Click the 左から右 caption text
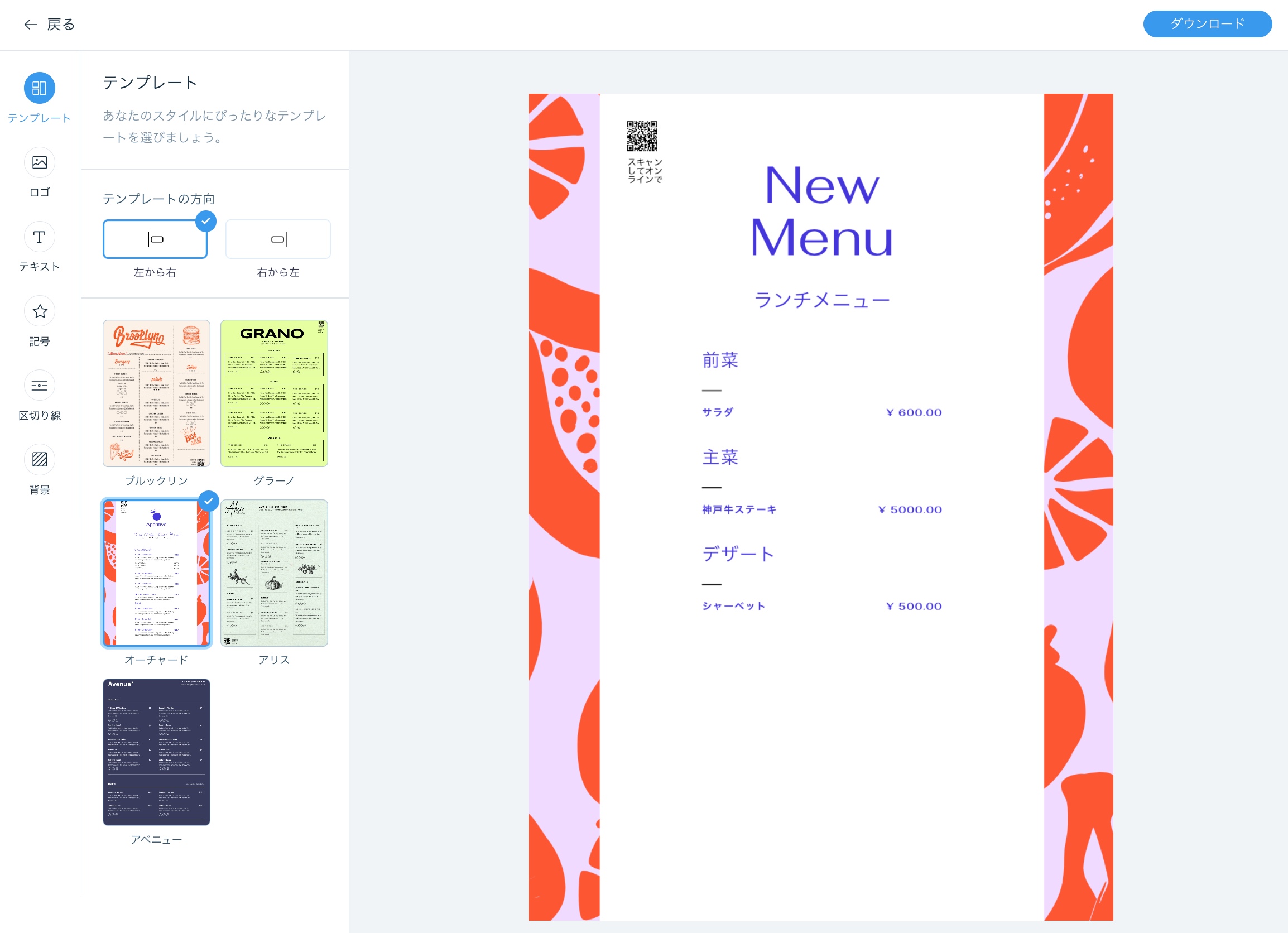Screen dimensions: 1288x933 [x=155, y=272]
